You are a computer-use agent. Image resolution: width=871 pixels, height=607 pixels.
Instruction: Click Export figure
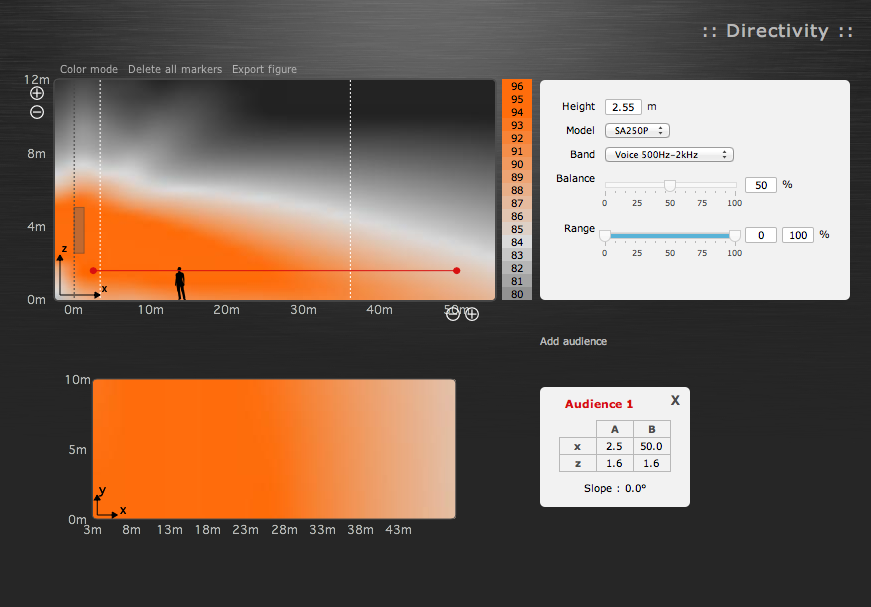[x=264, y=70]
